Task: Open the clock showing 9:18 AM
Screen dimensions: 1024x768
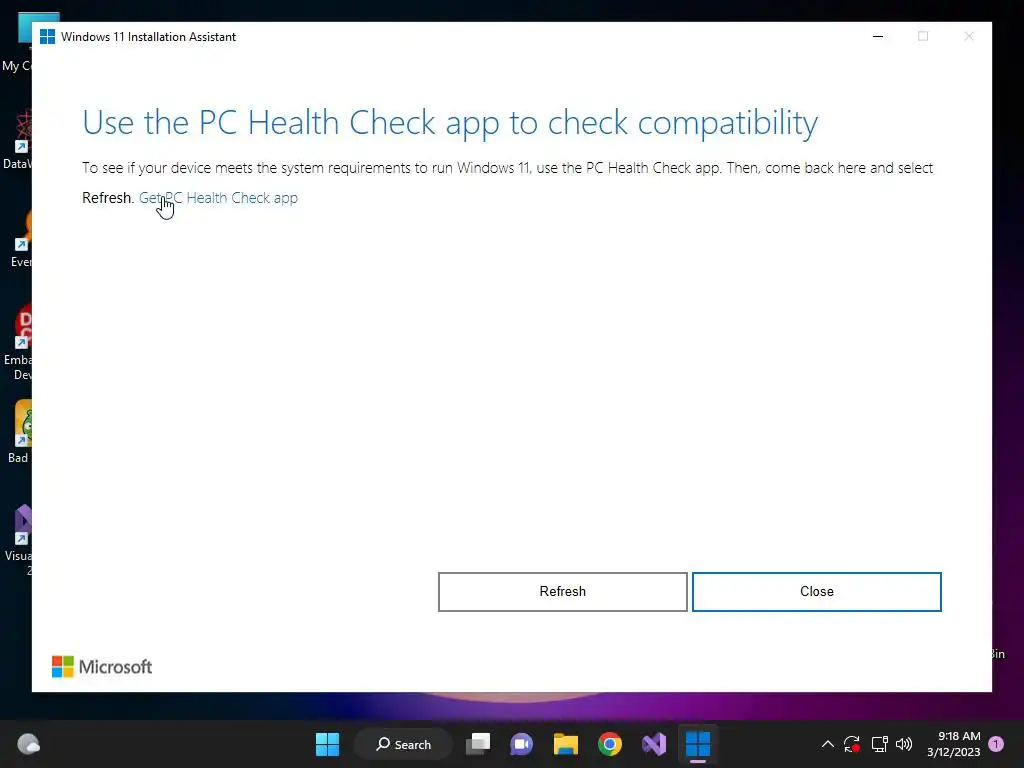Action: click(x=953, y=744)
